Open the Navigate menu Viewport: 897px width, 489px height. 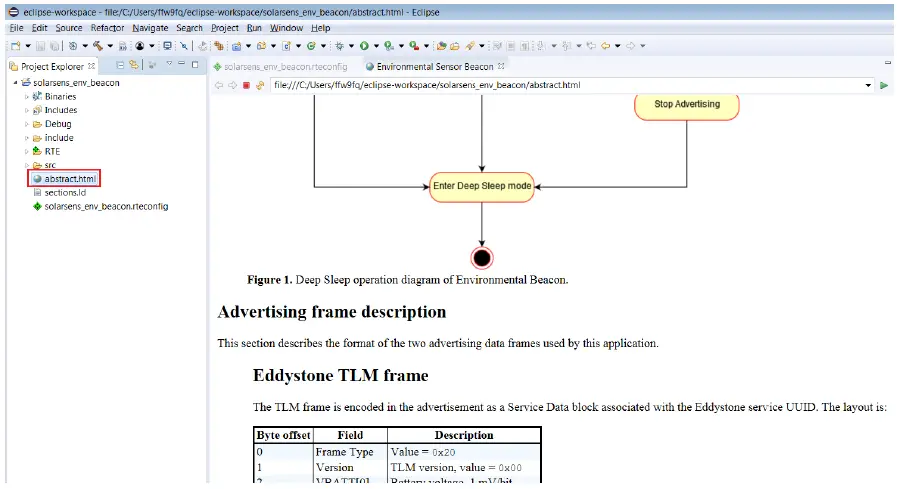click(x=150, y=27)
